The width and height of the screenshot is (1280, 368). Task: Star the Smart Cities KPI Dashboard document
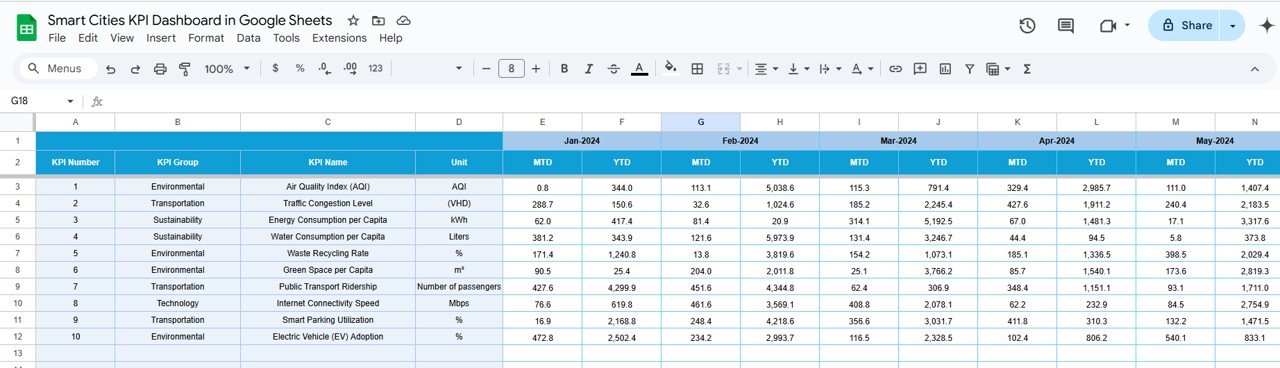(353, 21)
